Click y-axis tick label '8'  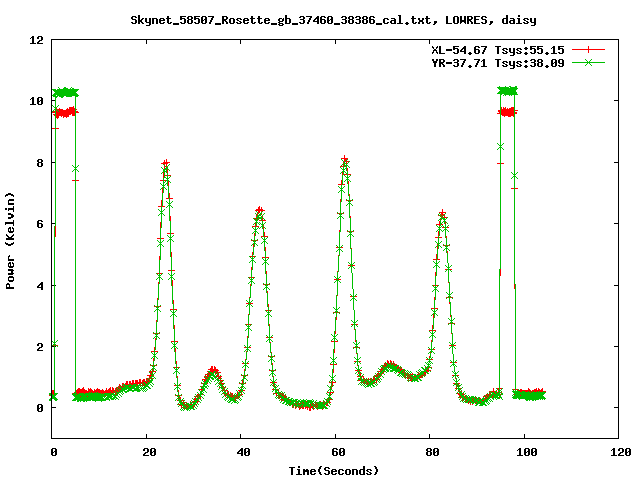pyautogui.click(x=40, y=163)
